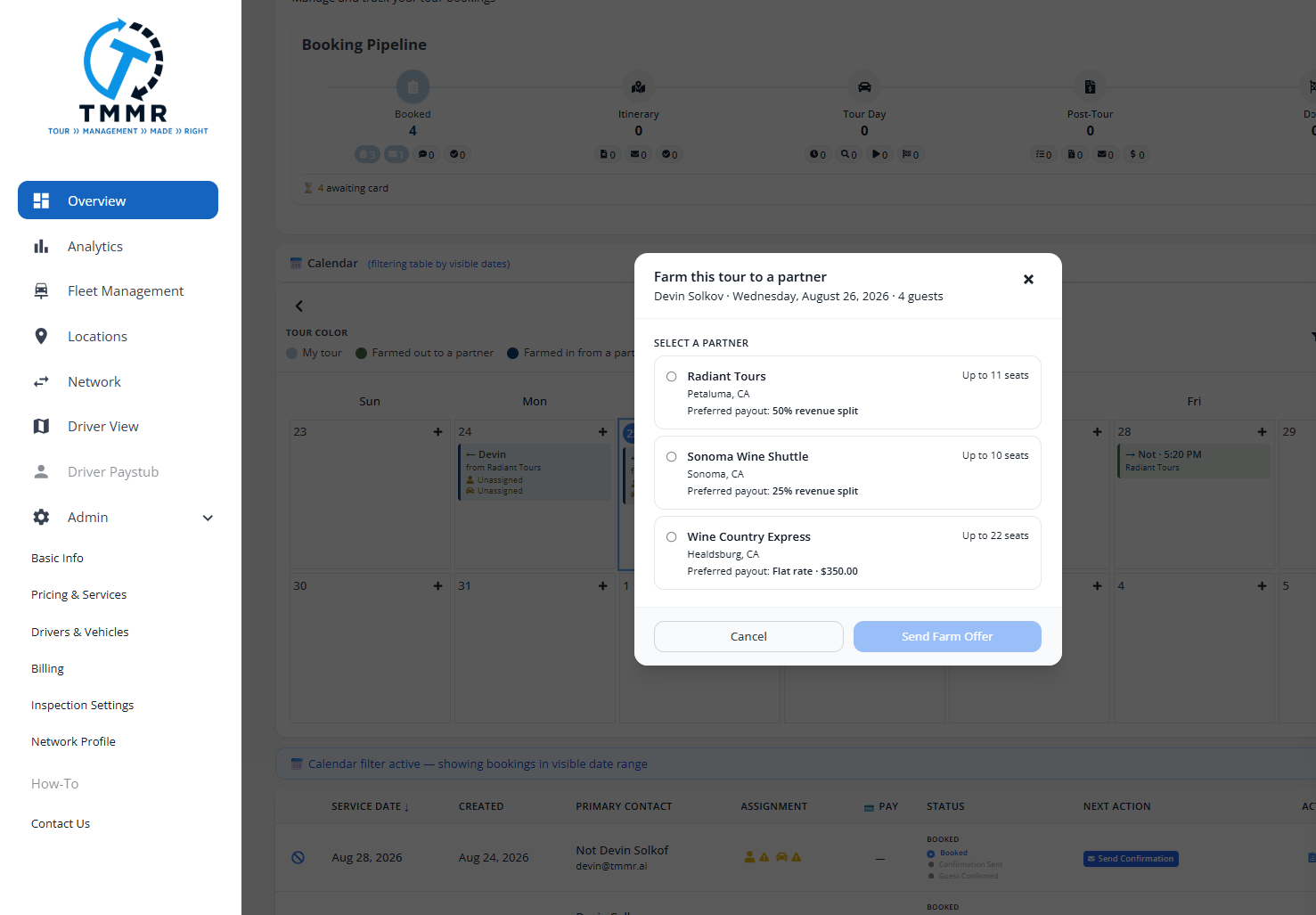The image size is (1316, 915).
Task: Open the Basic Info admin page
Action: point(57,558)
